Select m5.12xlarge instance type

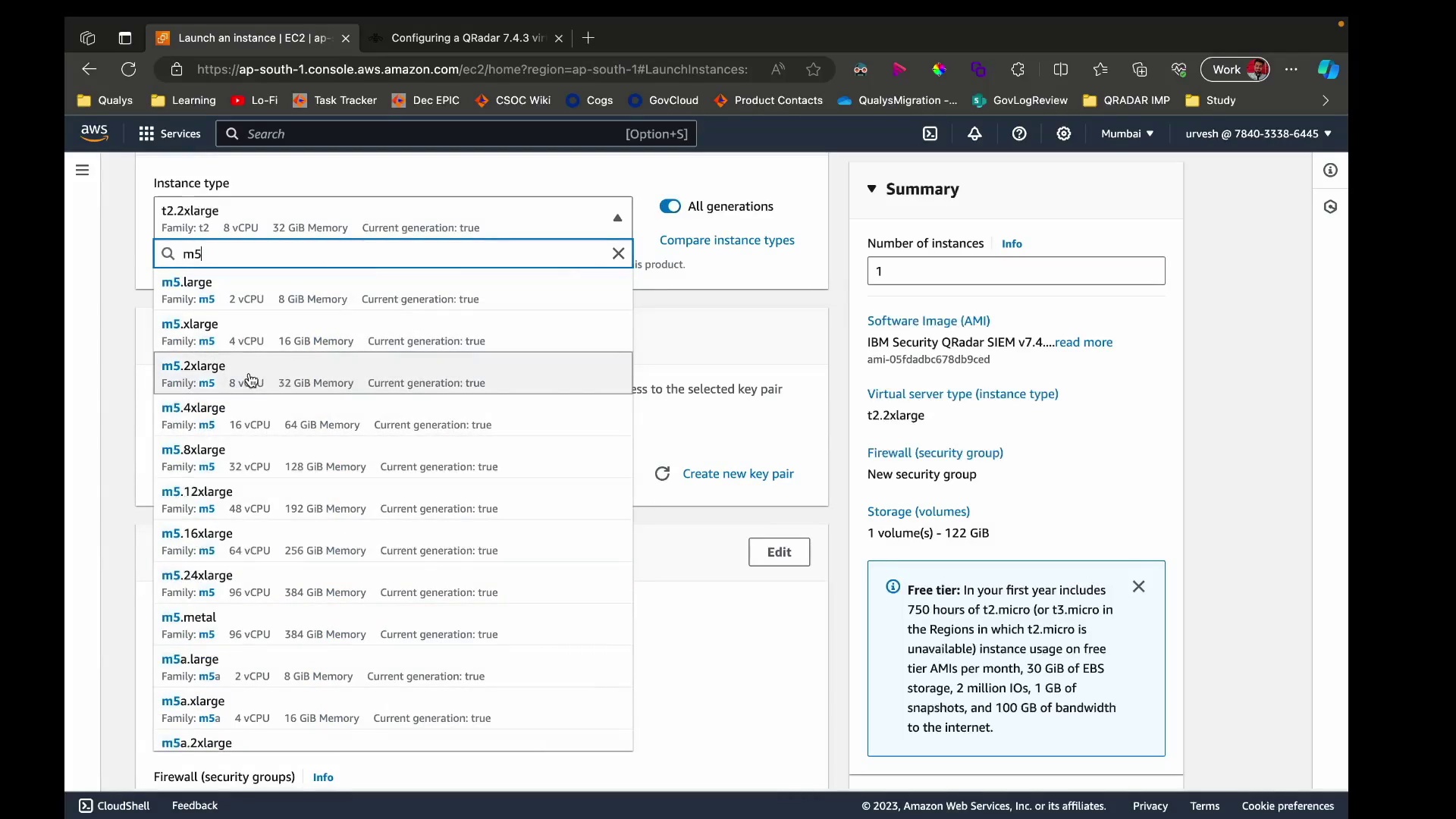pyautogui.click(x=393, y=499)
